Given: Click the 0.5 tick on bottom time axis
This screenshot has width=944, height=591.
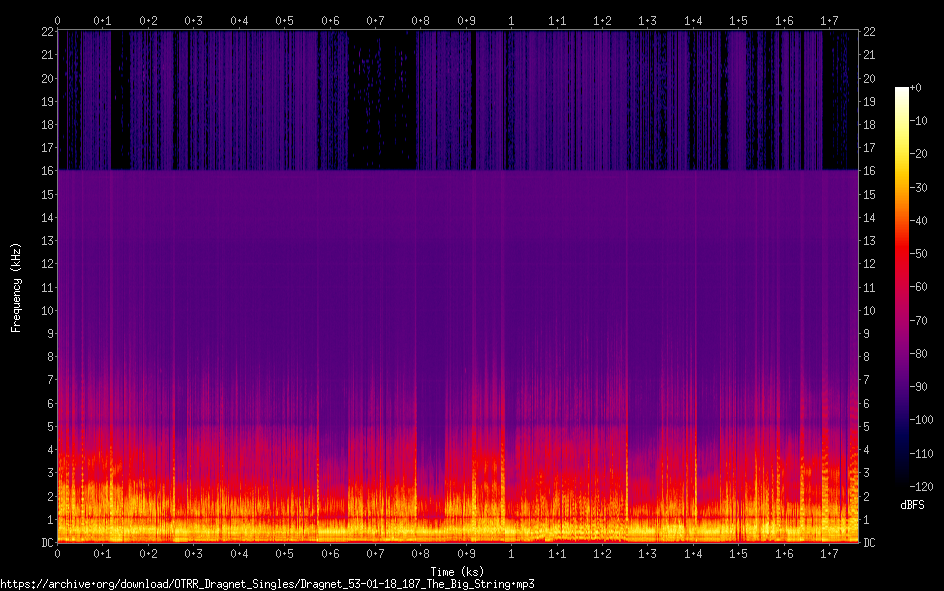Looking at the screenshot, I should pos(285,553).
